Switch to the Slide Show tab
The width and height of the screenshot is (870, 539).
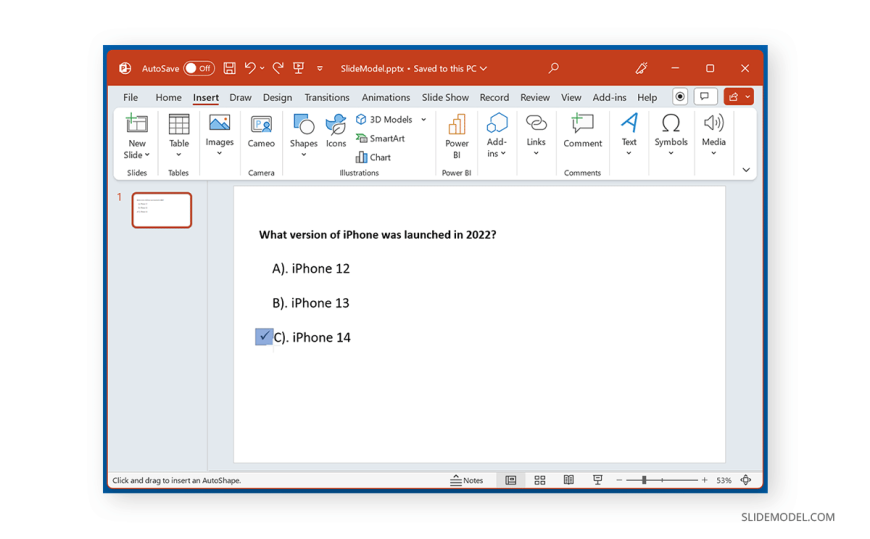coord(445,97)
